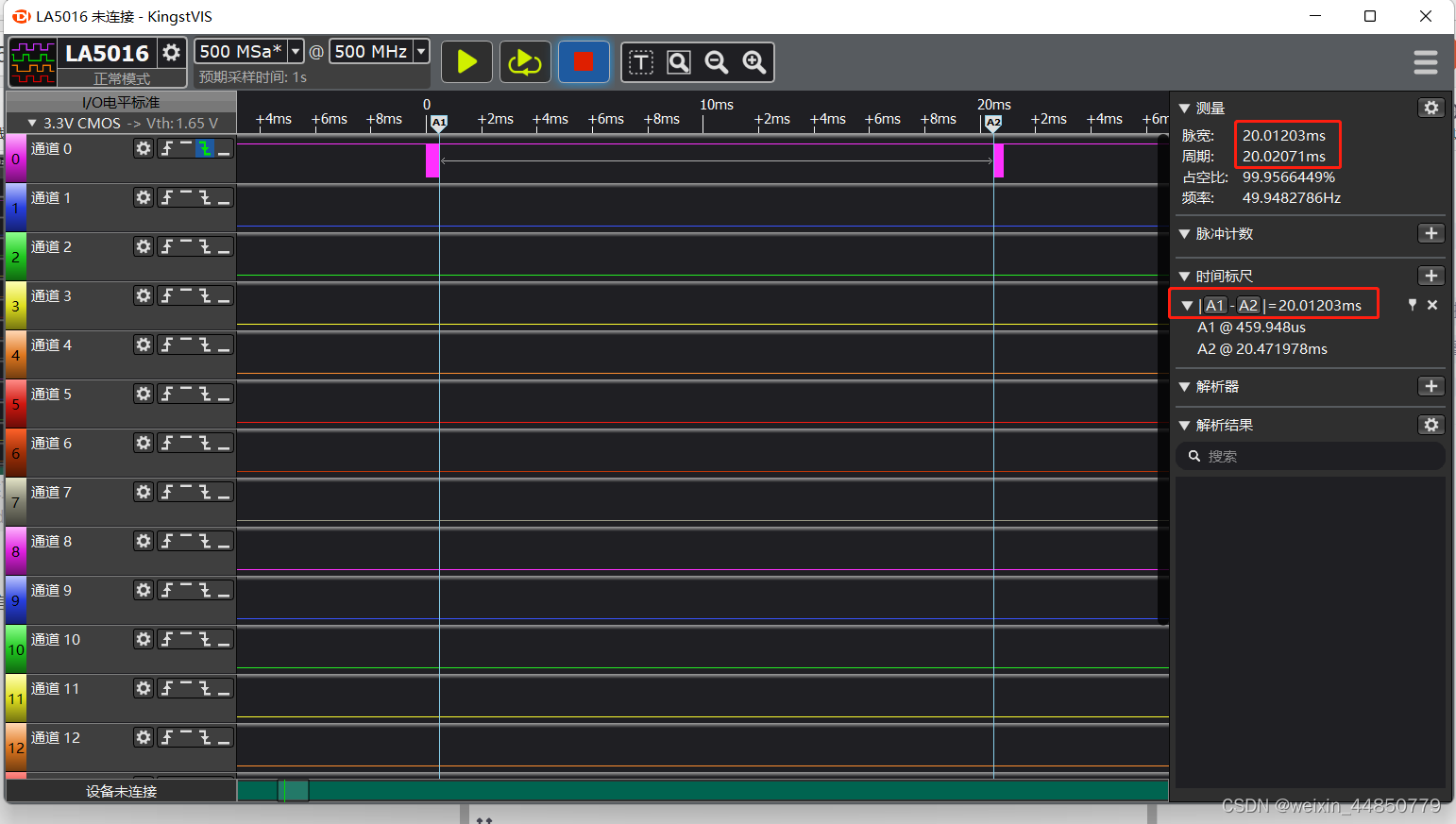Viewport: 1456px width, 824px height.
Task: Select the time measurement T tool
Action: coord(641,62)
